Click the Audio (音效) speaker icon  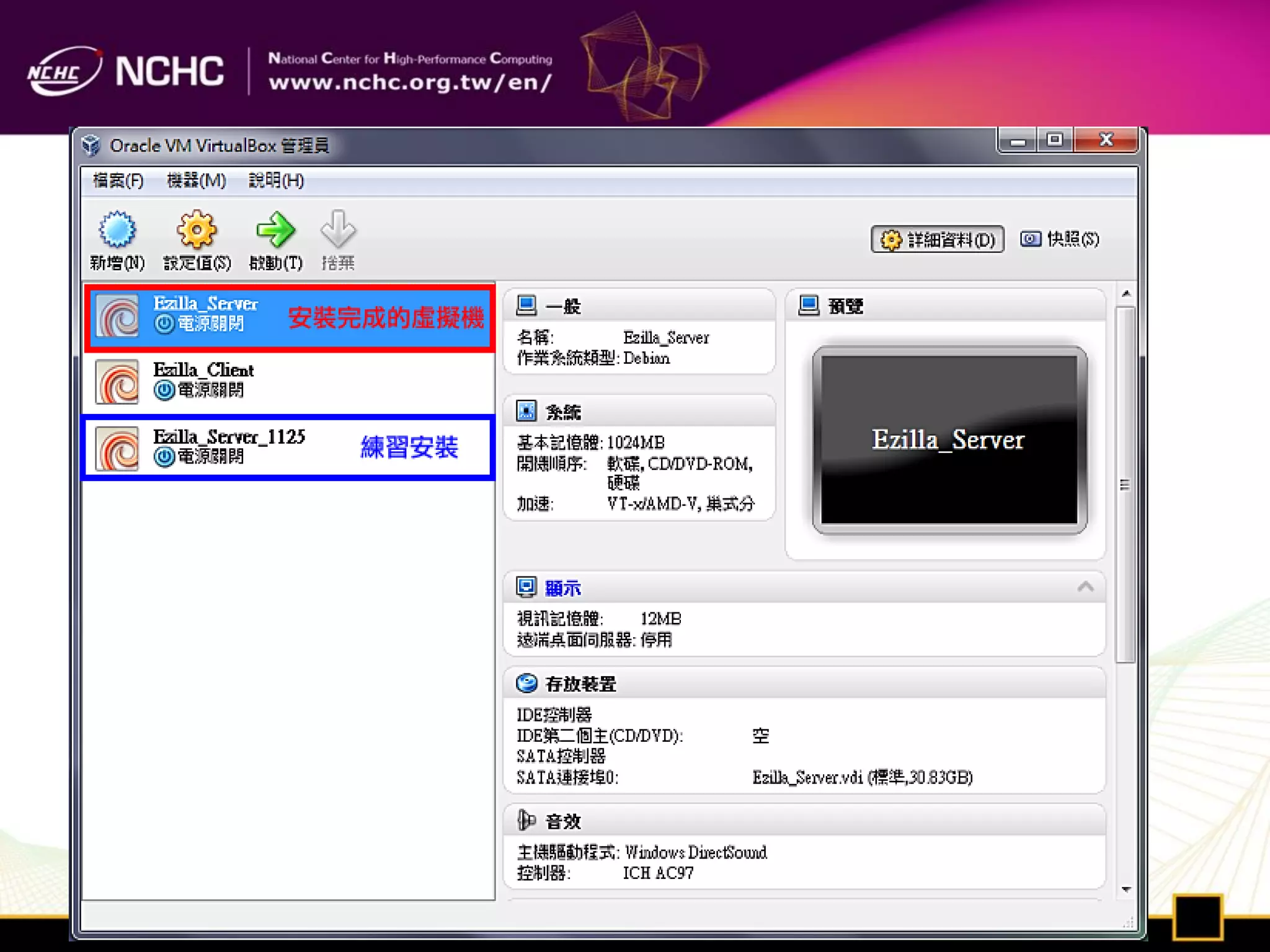point(526,821)
